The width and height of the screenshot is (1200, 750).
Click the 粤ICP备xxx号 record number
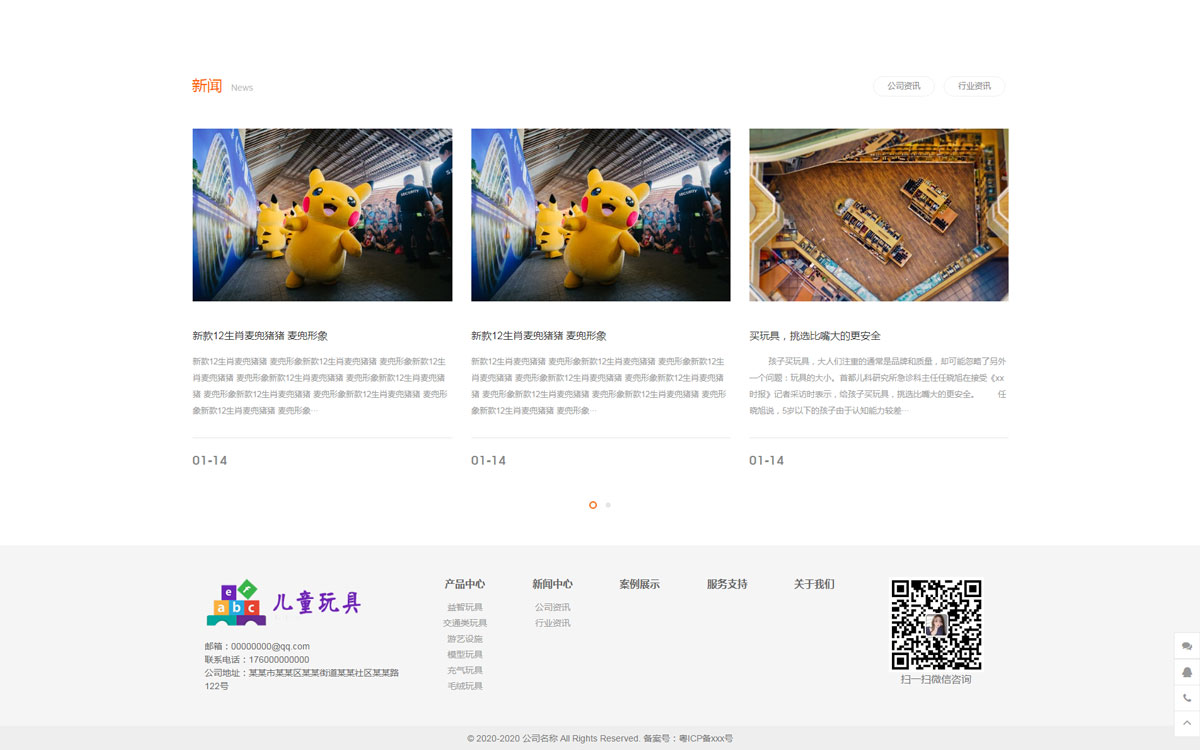[706, 738]
